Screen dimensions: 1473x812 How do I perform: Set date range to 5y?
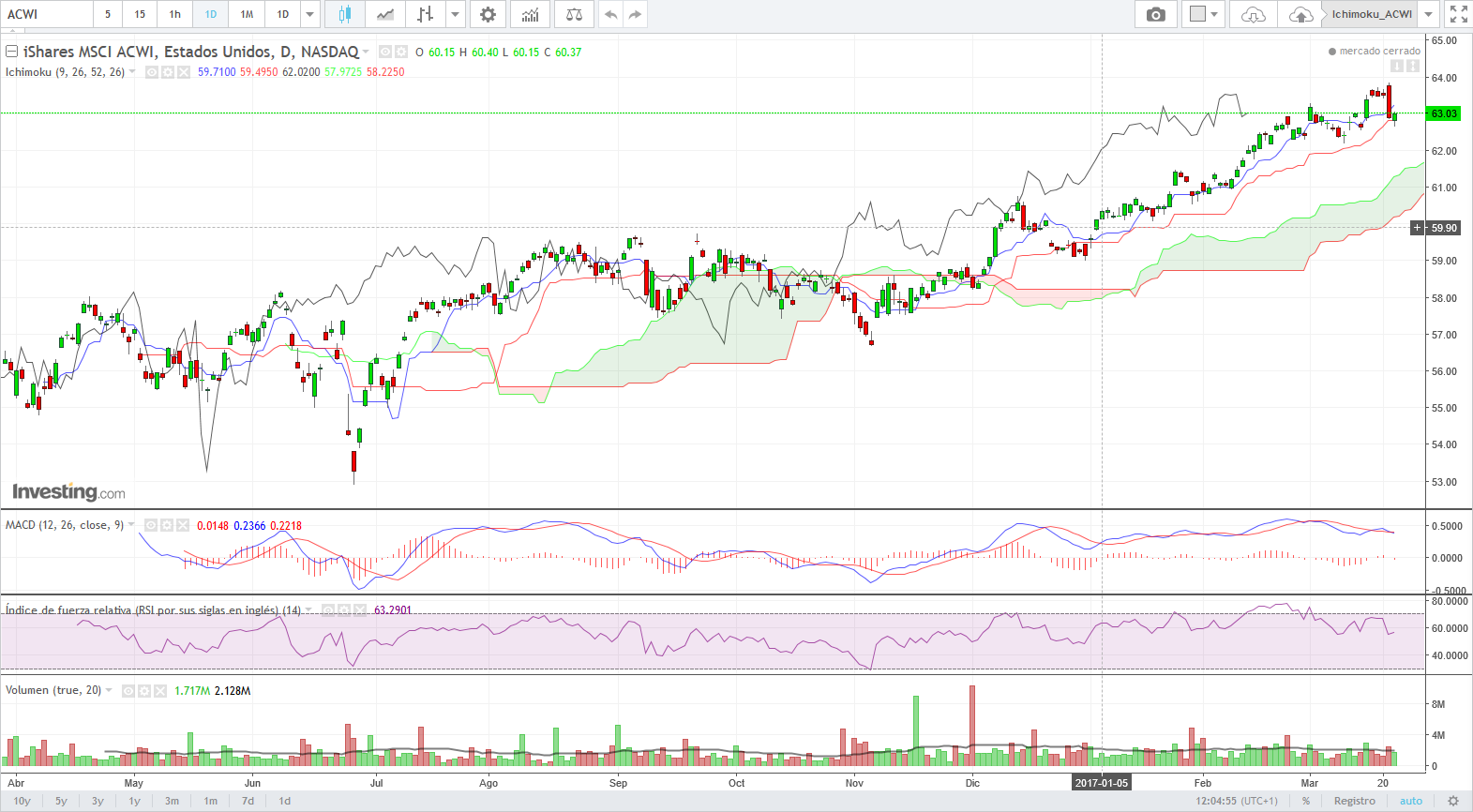click(61, 801)
